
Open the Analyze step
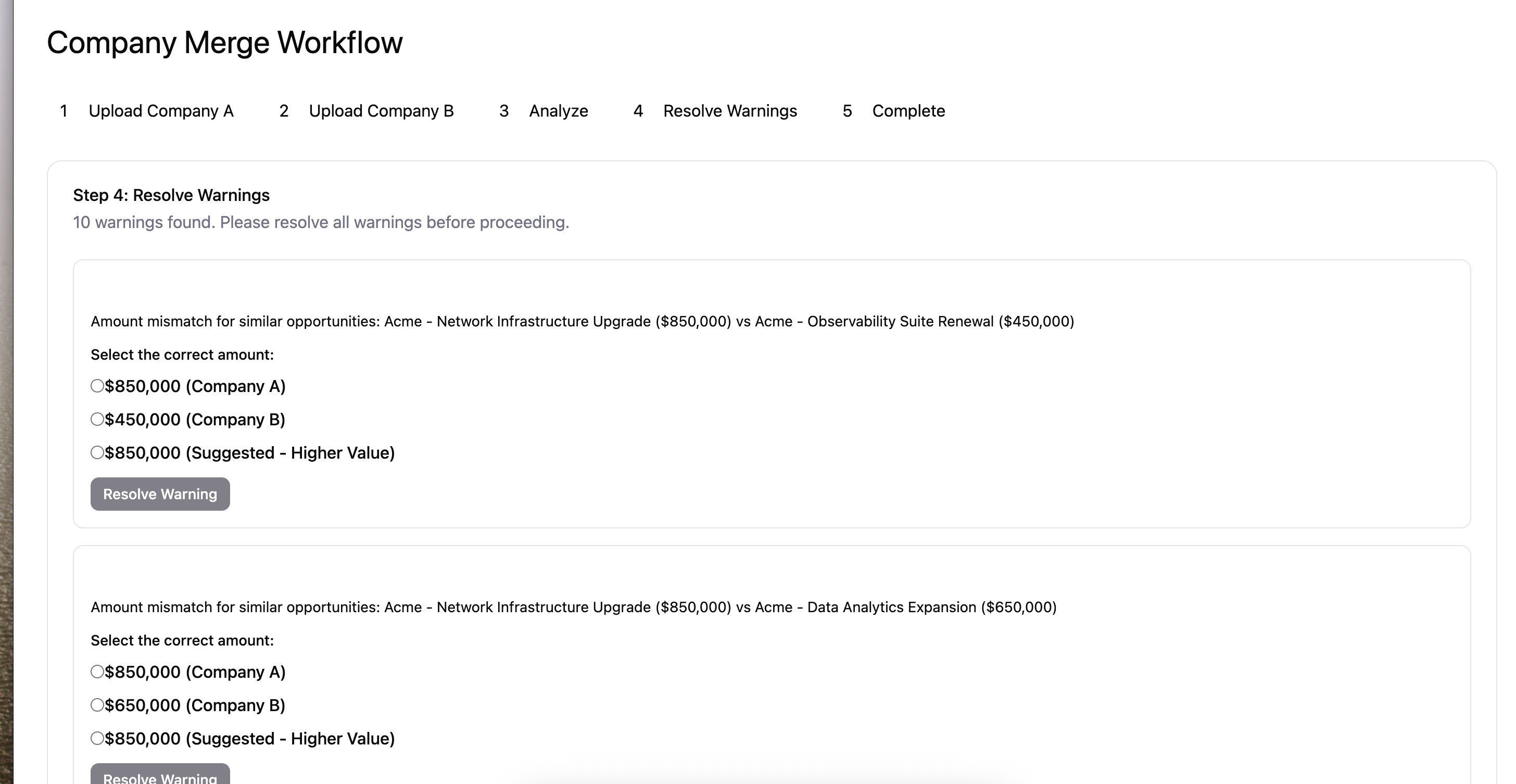click(x=558, y=111)
